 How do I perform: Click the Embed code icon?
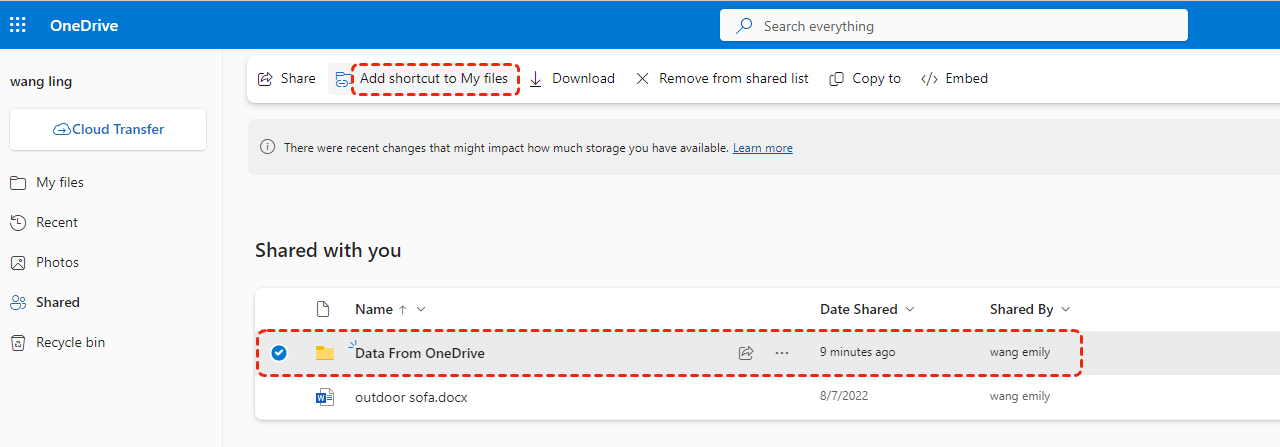pos(929,79)
